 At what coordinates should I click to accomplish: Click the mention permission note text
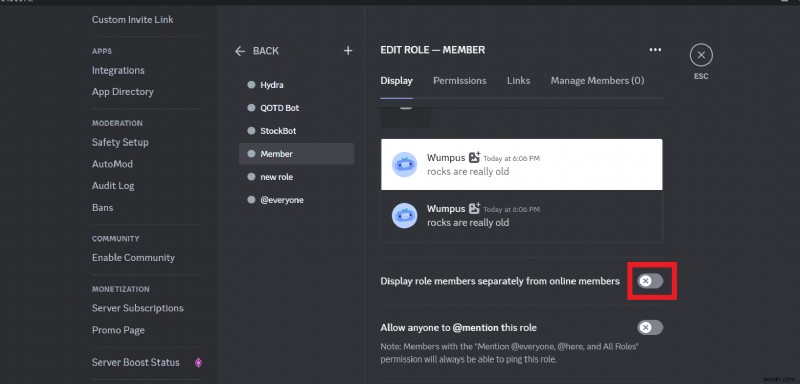click(510, 353)
